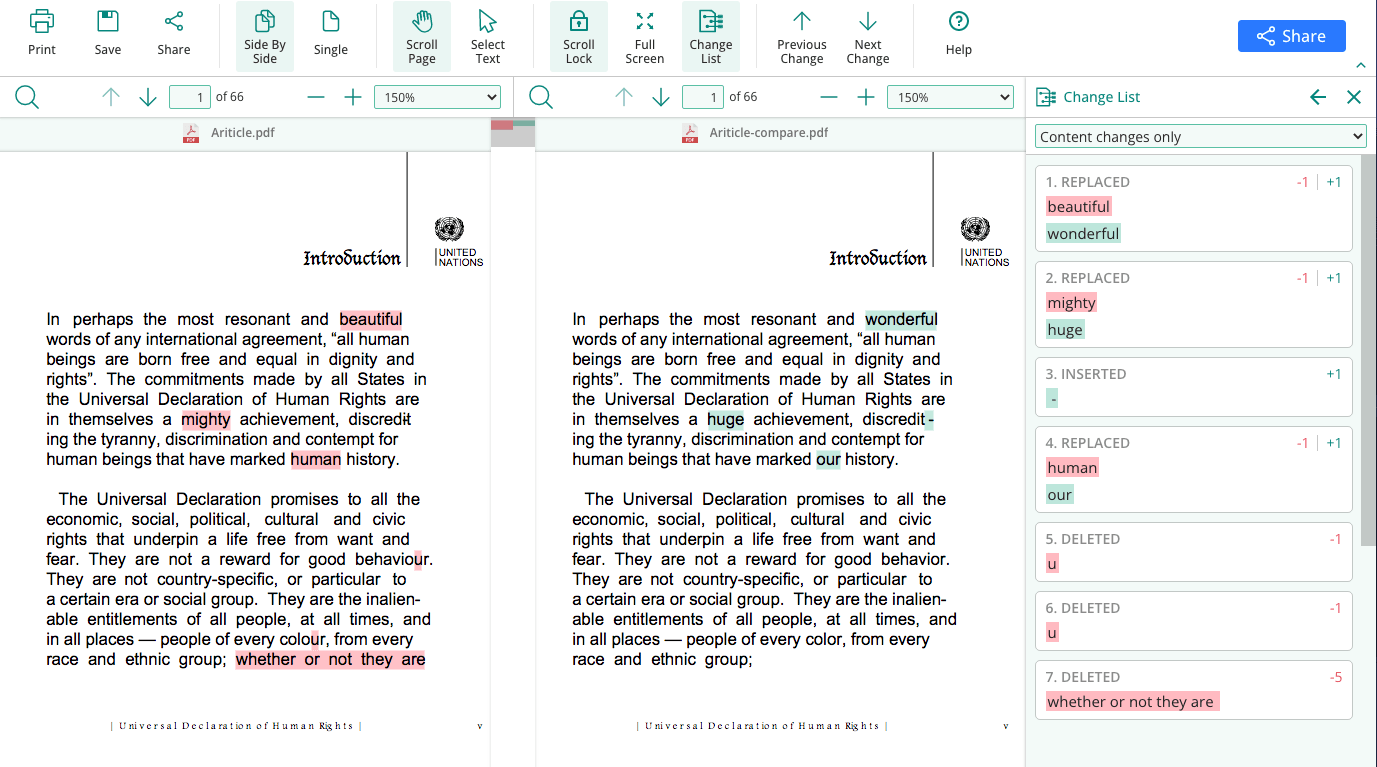The width and height of the screenshot is (1377, 767).
Task: Open the Content changes only filter dropdown
Action: (1199, 136)
